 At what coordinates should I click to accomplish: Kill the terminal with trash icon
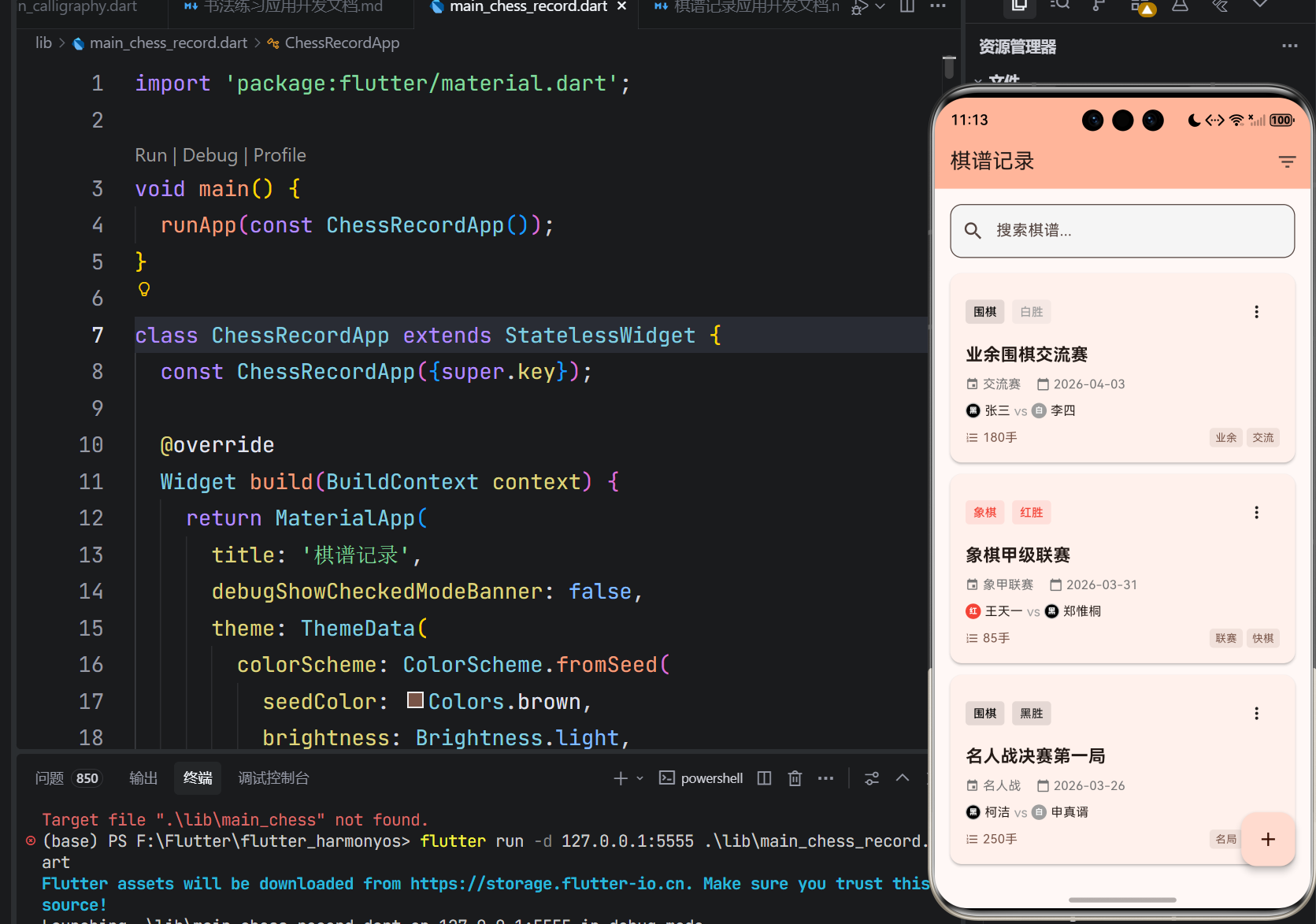[795, 778]
